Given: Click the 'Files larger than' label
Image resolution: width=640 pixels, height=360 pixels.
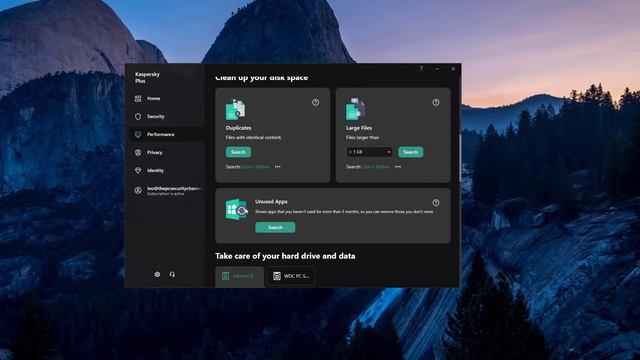Looking at the screenshot, I should tap(362, 138).
